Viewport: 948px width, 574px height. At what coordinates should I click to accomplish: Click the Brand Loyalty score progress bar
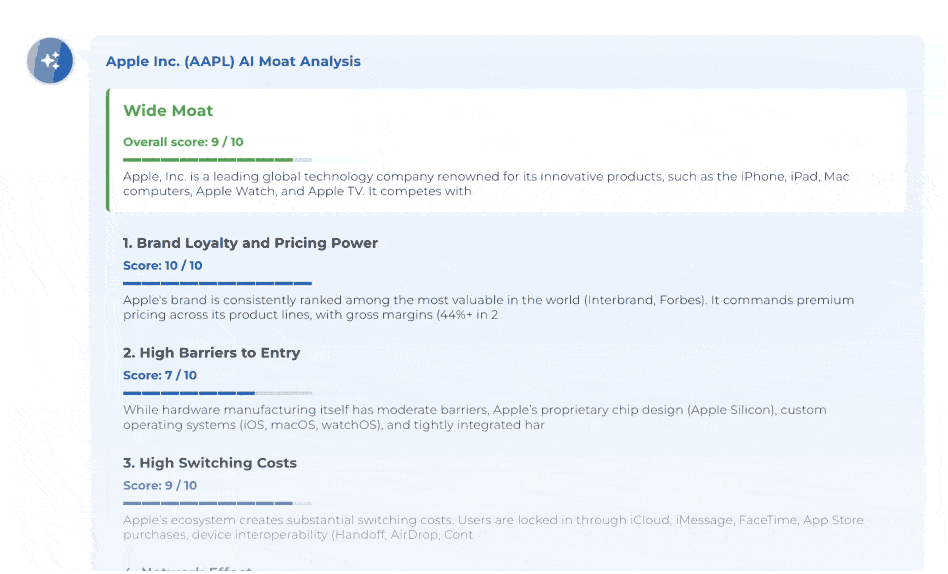coord(217,284)
